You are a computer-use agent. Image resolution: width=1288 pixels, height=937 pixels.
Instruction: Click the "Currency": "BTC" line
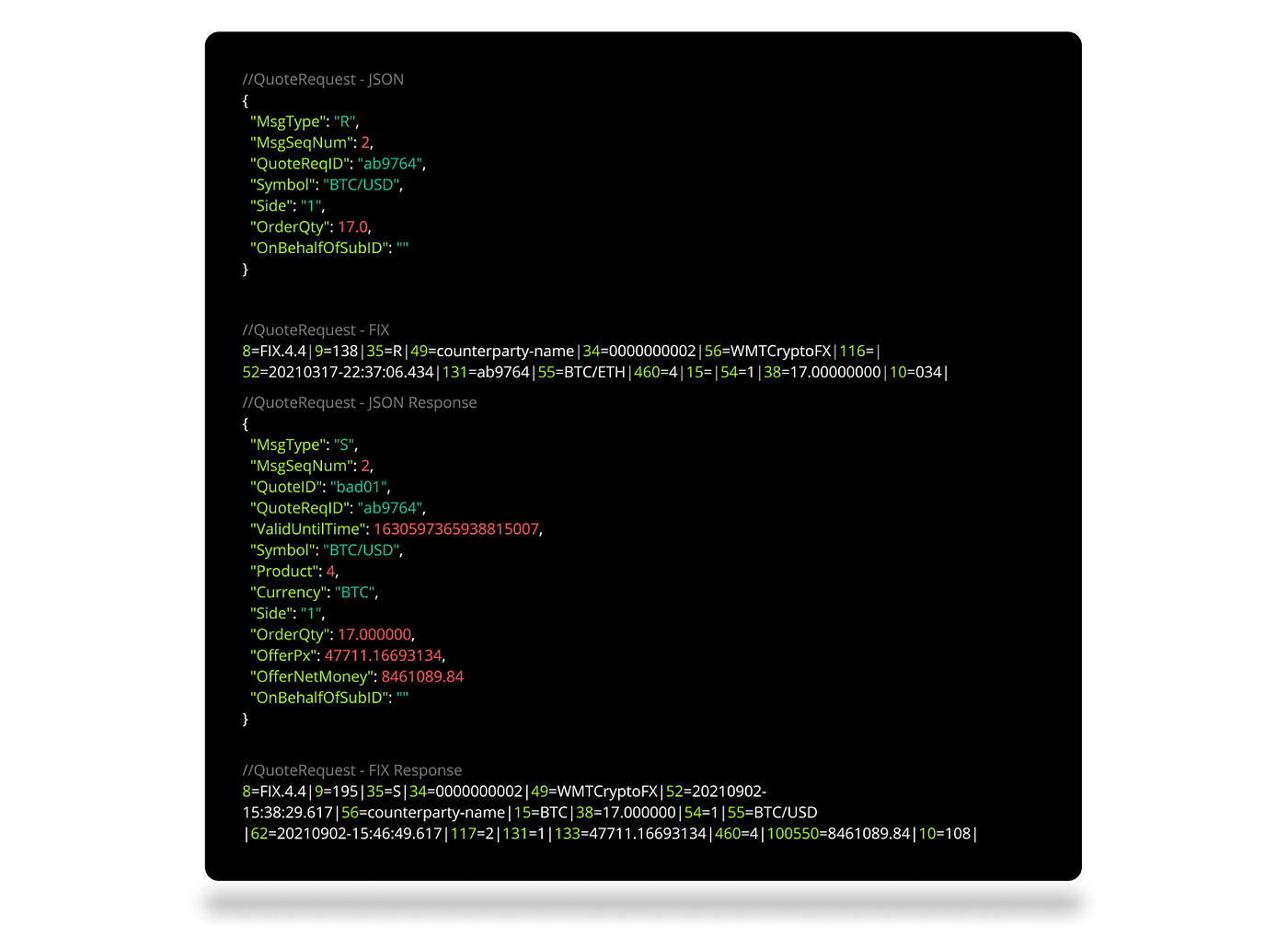pos(315,593)
